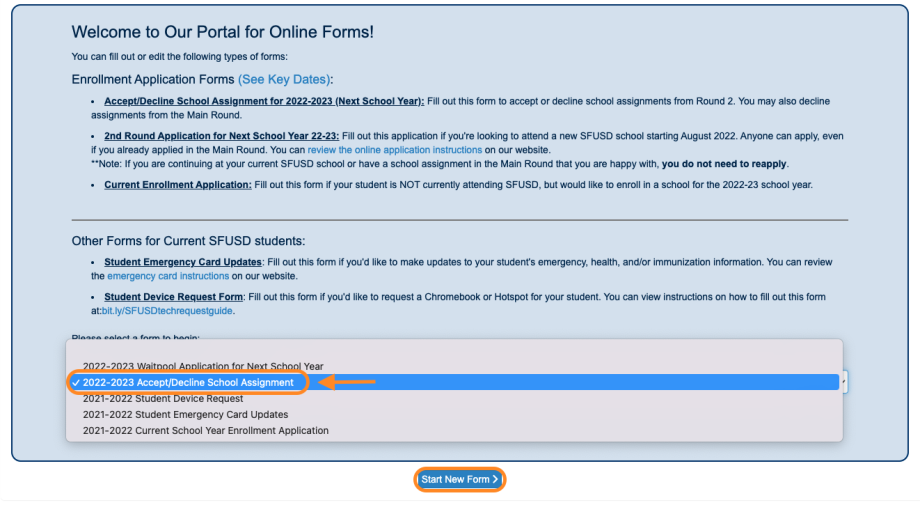The width and height of the screenshot is (920, 505).
Task: Pick 2021-2022 Student Device Request option
Action: coord(163,399)
